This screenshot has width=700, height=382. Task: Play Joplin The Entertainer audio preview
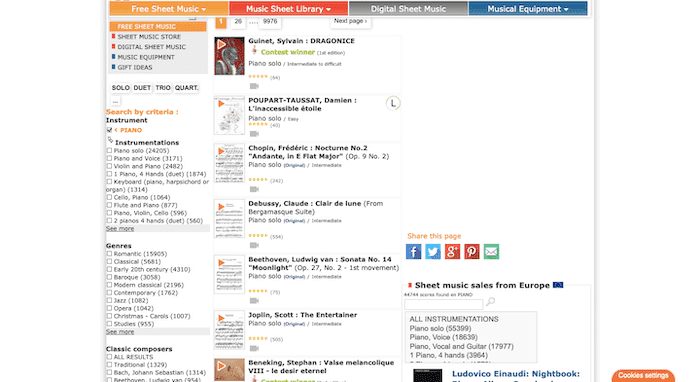click(221, 319)
